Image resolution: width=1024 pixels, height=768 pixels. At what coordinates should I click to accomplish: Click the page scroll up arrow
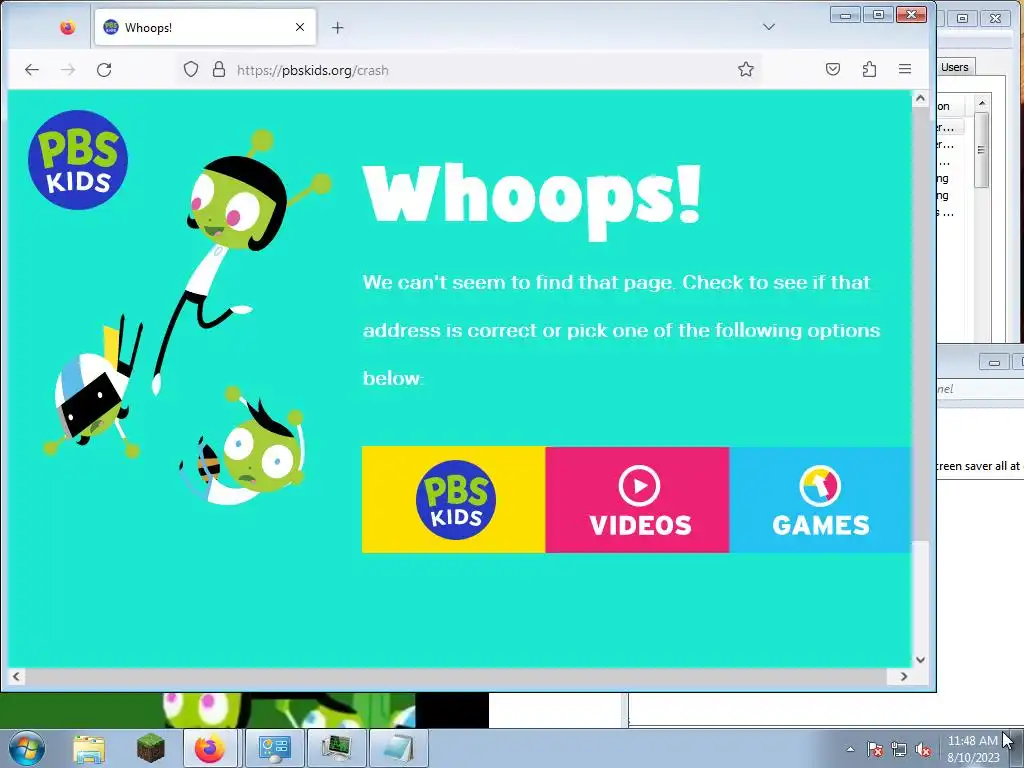pos(920,99)
